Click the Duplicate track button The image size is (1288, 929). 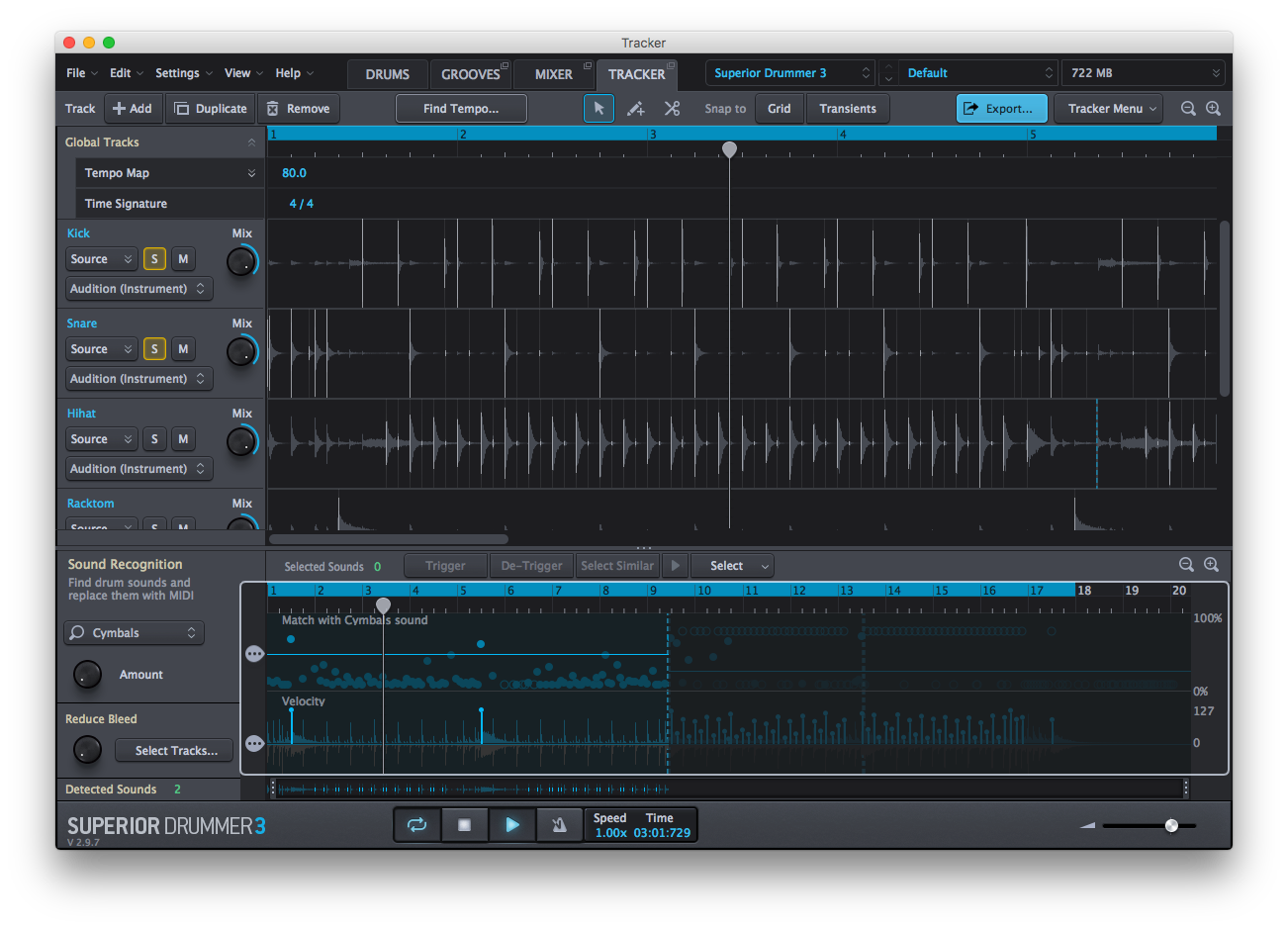tap(211, 109)
